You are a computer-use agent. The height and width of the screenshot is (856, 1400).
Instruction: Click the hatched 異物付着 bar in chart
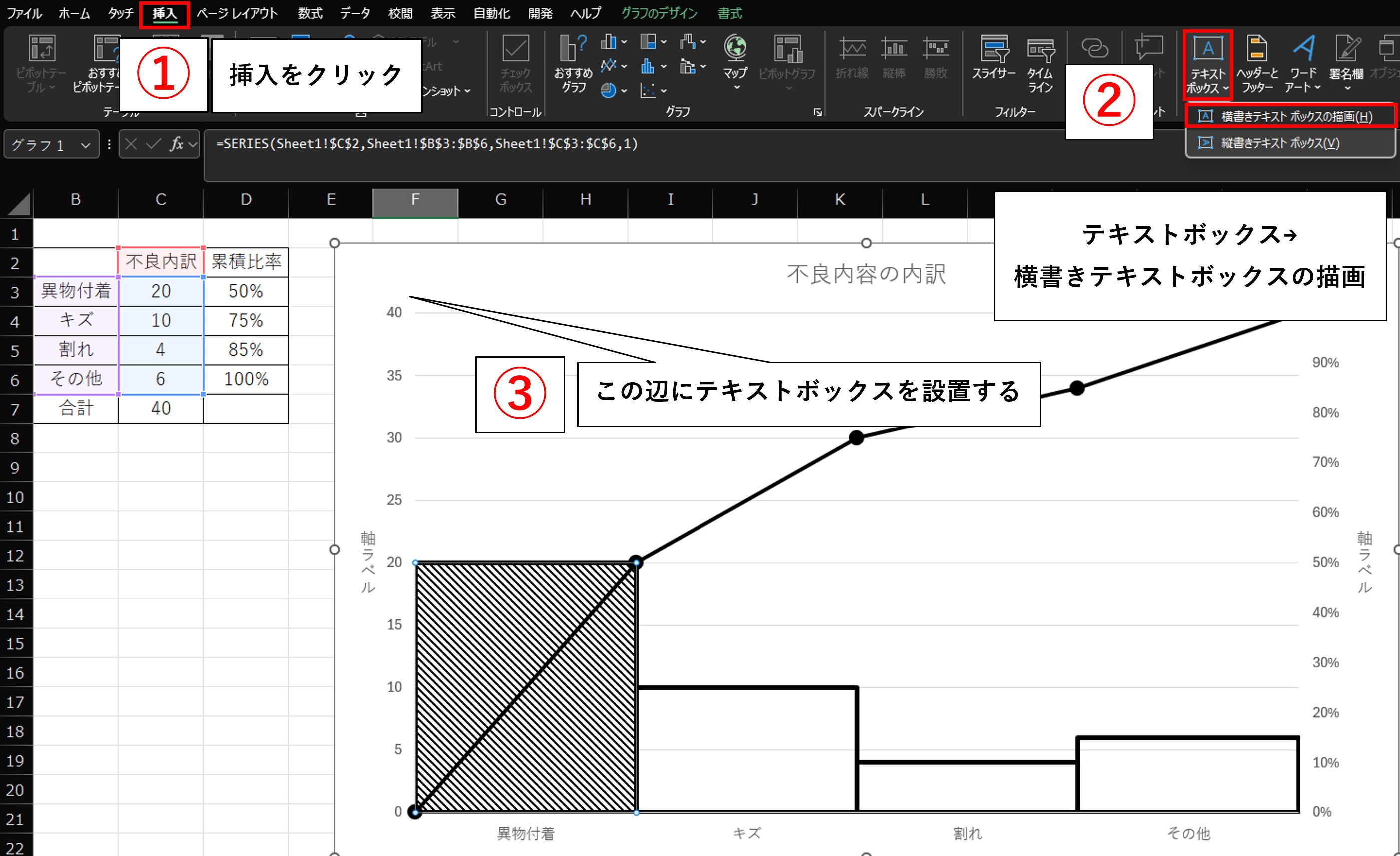pos(526,687)
